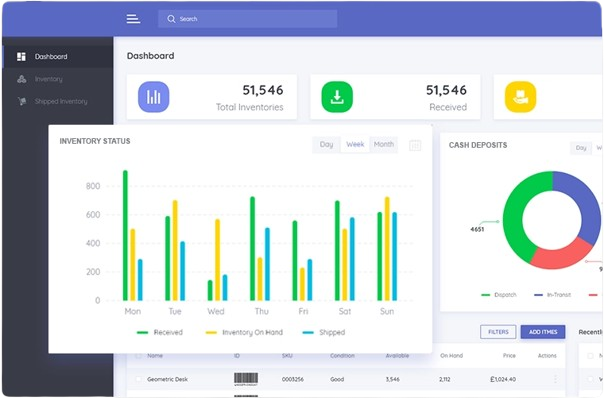Check the select-all checkbox in table header

point(138,356)
